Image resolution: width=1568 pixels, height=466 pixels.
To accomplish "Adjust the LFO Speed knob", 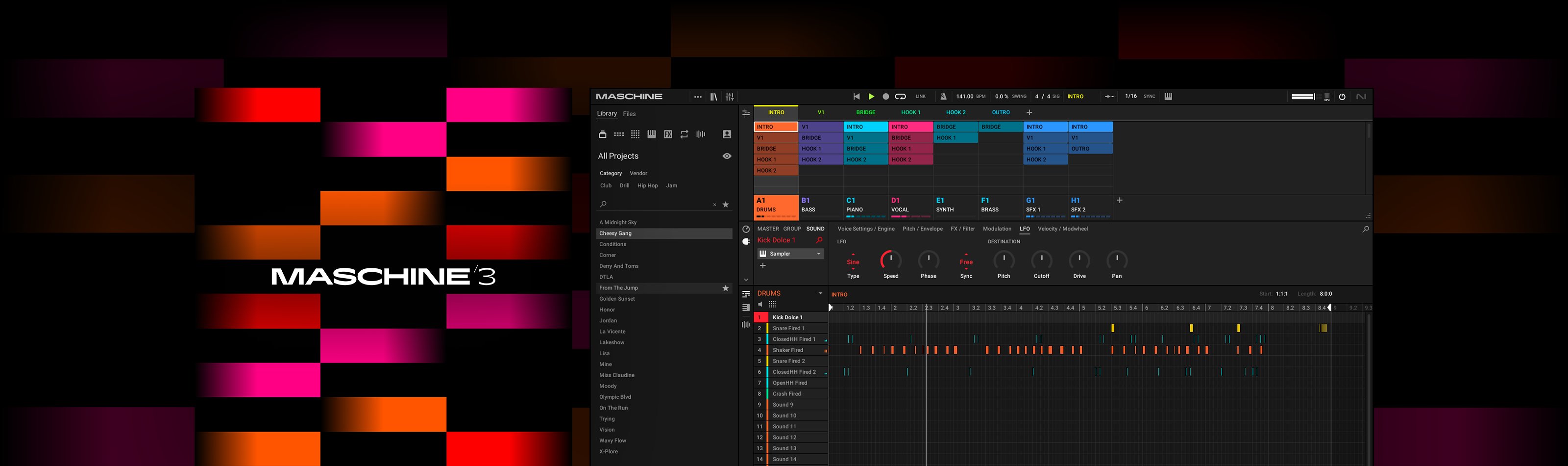I will (x=890, y=261).
